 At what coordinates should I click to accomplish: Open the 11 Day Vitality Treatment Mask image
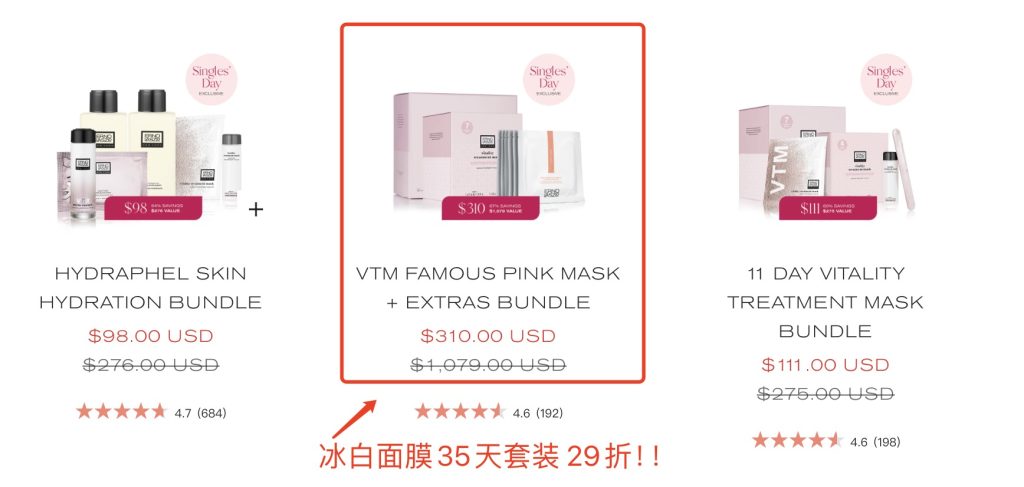826,157
